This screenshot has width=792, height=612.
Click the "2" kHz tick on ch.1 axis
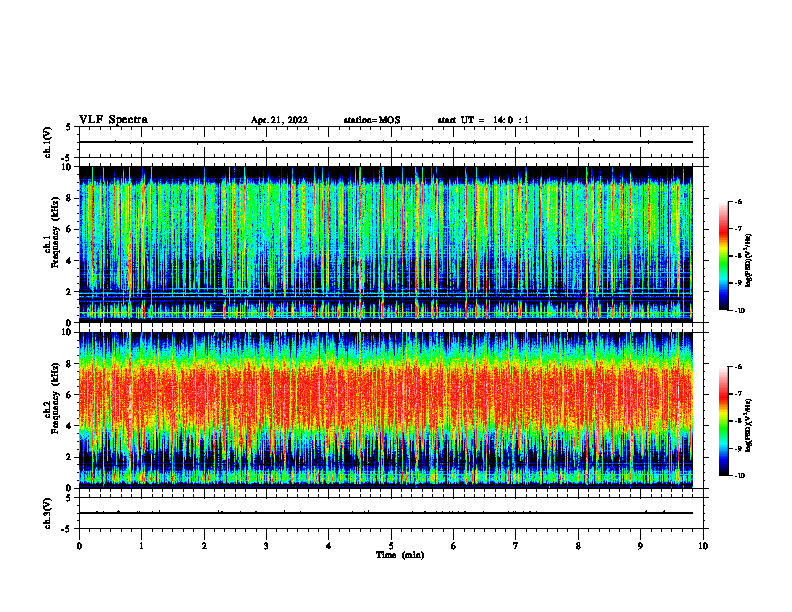coord(70,292)
